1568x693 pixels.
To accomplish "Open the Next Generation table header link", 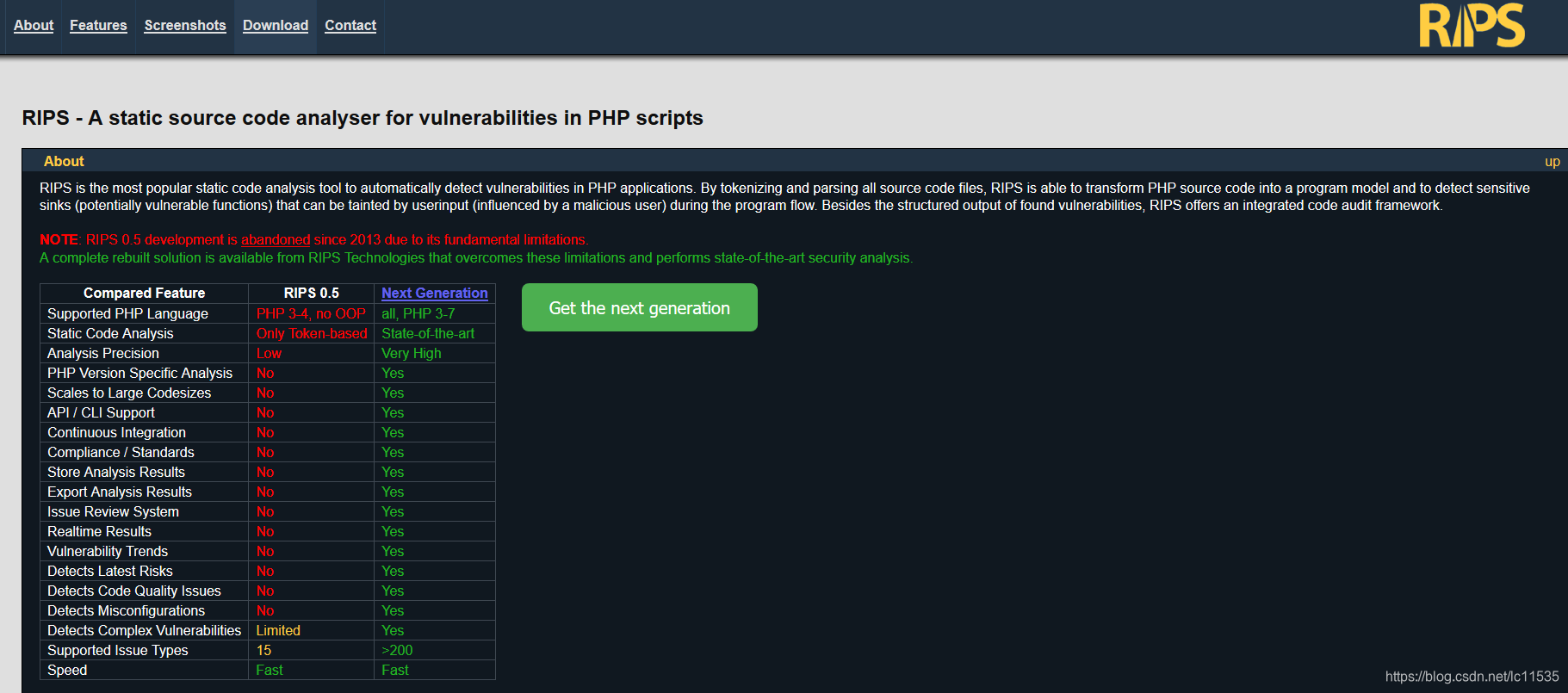I will (x=435, y=294).
